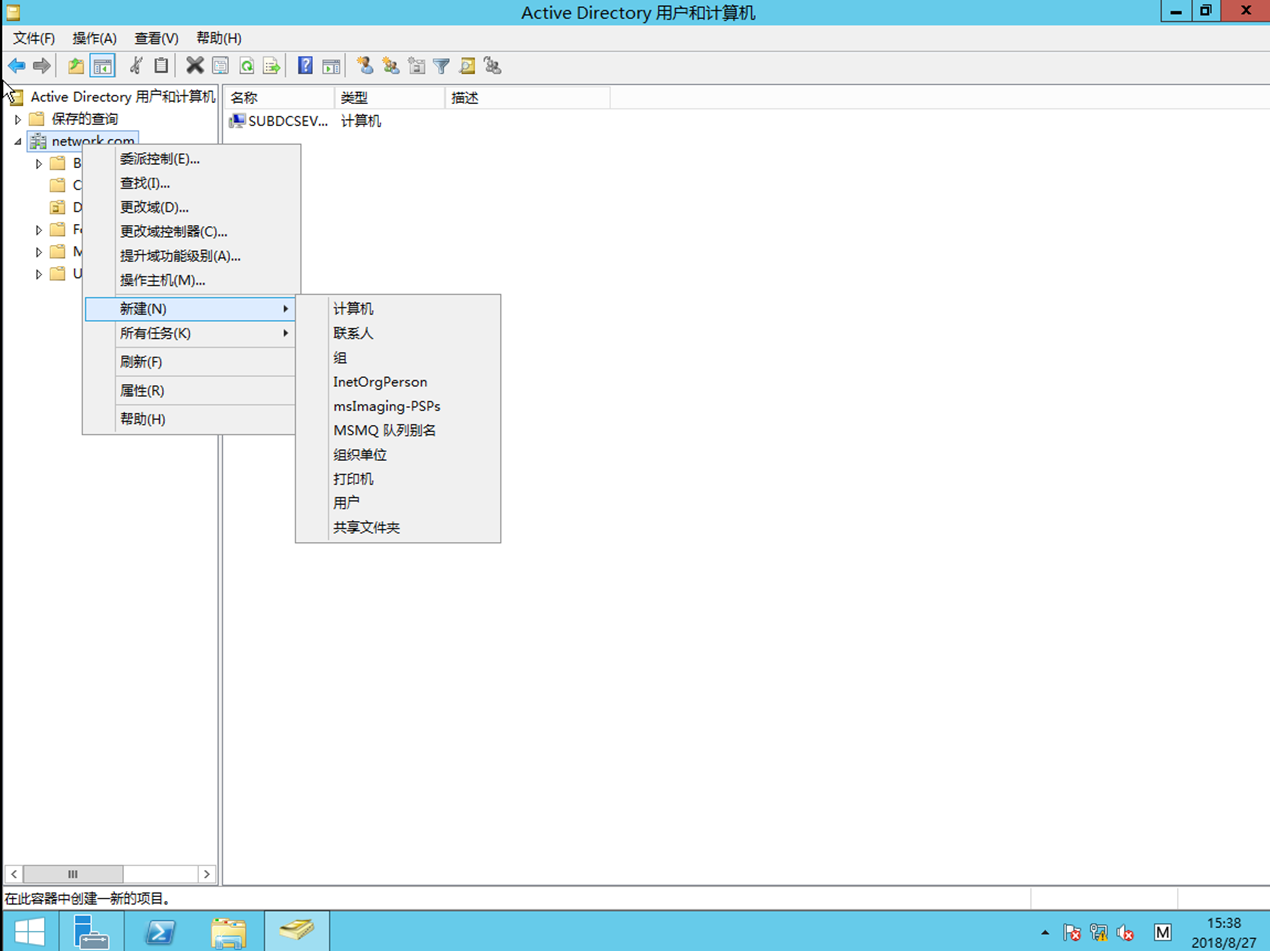This screenshot has width=1270, height=951.
Task: Click 提升域功能级别(A)... menu entry
Action: point(191,256)
